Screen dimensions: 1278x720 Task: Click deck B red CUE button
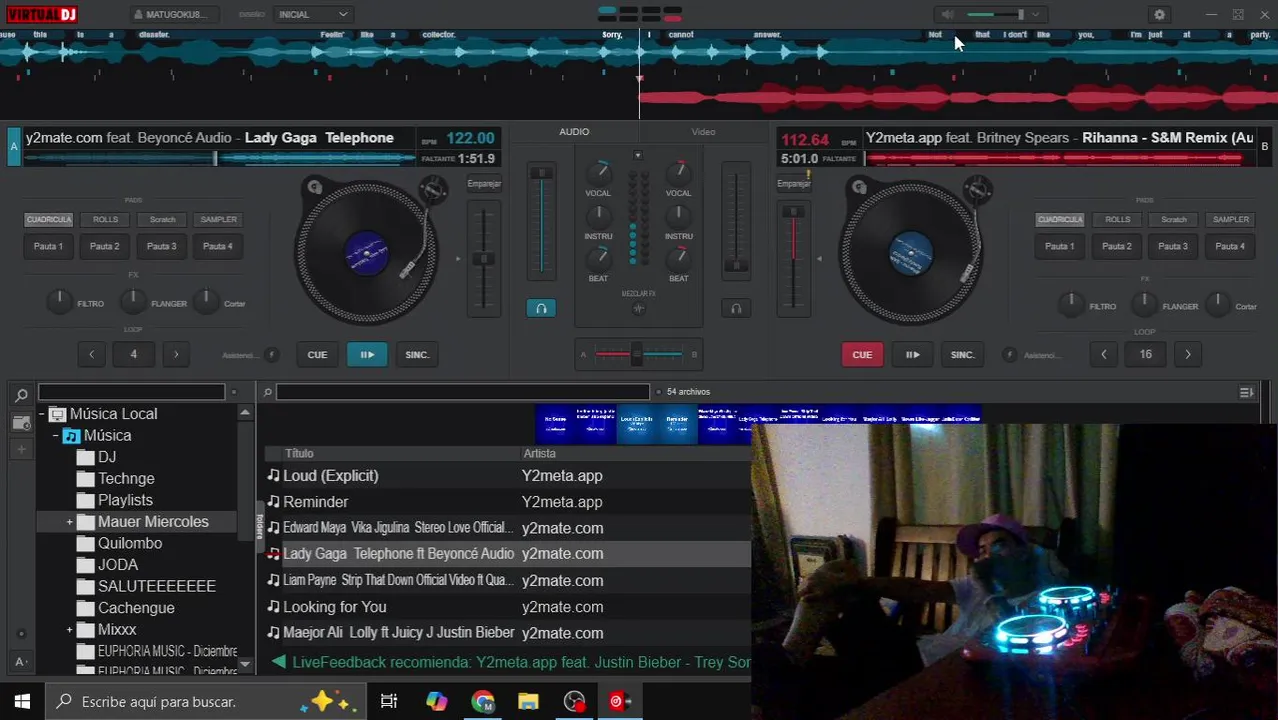tap(862, 355)
